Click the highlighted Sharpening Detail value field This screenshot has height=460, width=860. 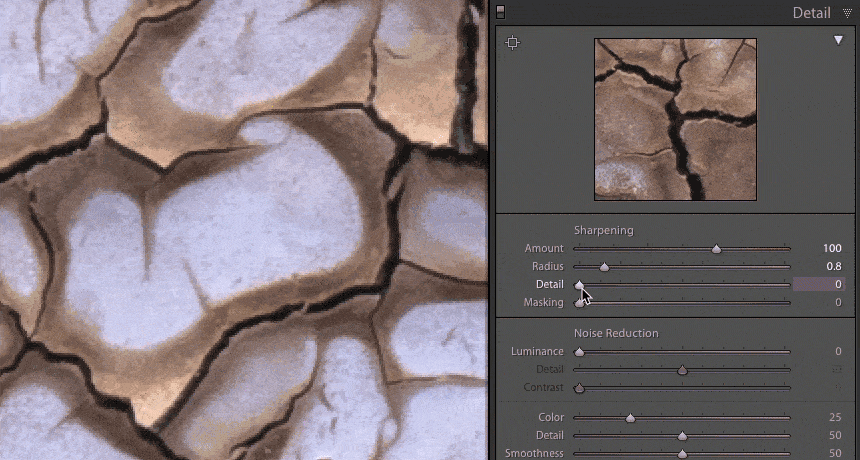click(x=818, y=285)
